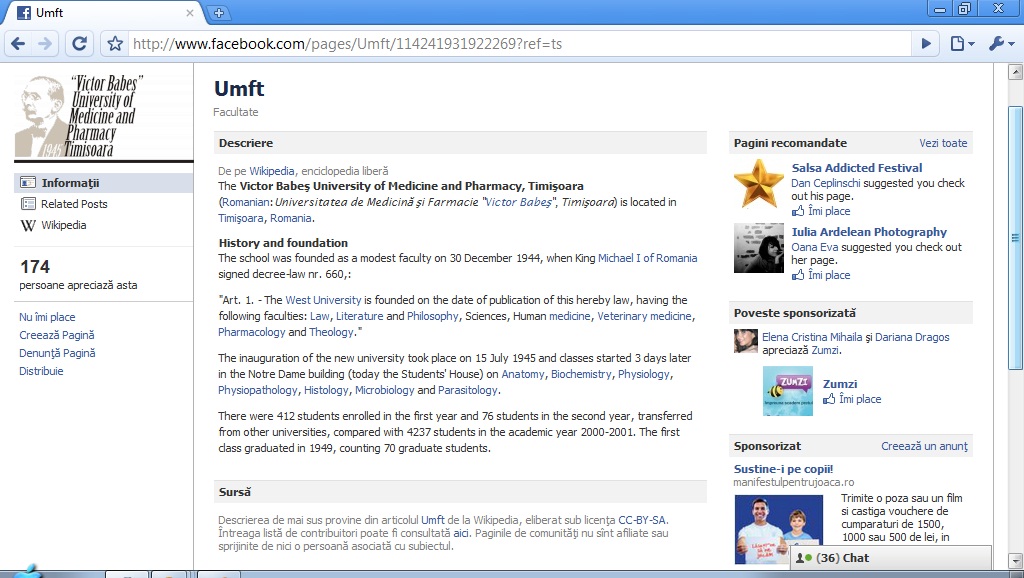The image size is (1024, 578).
Task: Click the scrollbar down arrow
Action: point(1015,560)
